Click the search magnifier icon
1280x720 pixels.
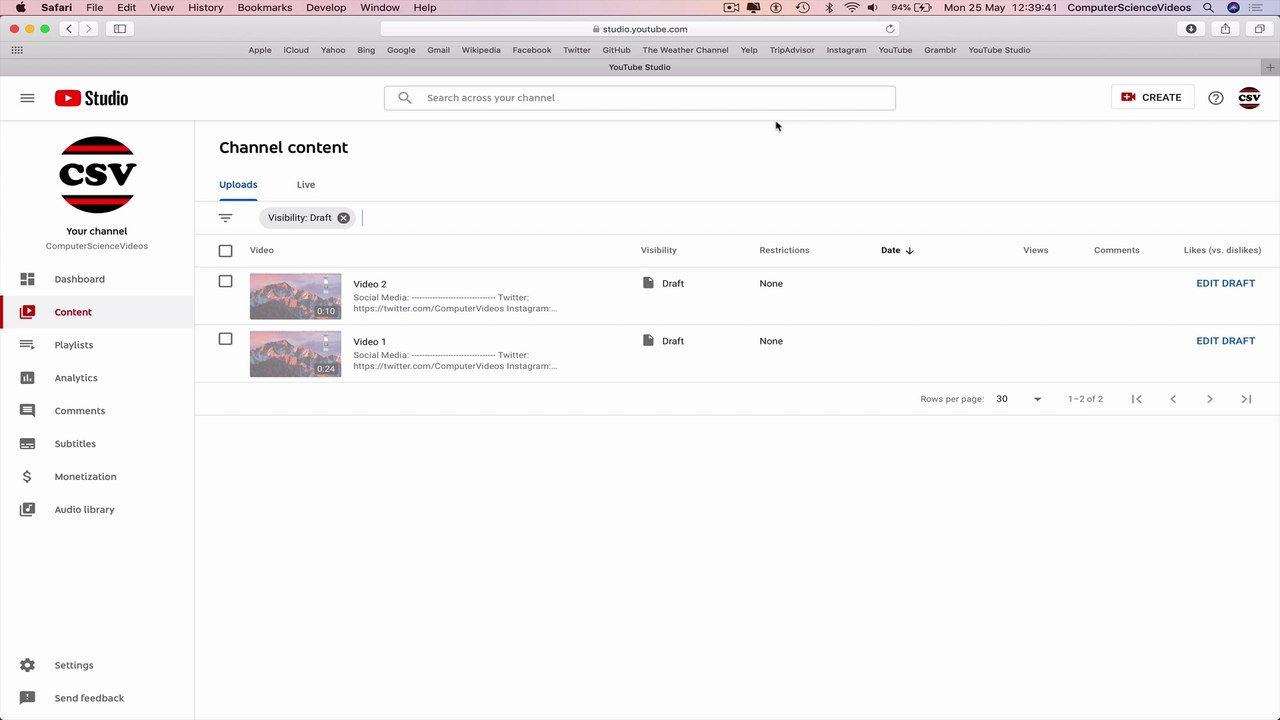pos(405,98)
